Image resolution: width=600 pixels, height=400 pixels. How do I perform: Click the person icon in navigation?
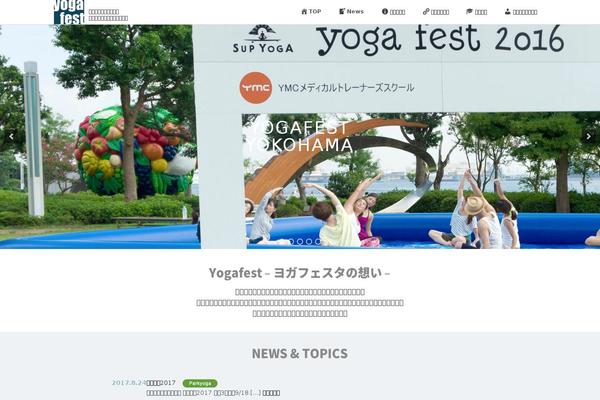tap(508, 11)
